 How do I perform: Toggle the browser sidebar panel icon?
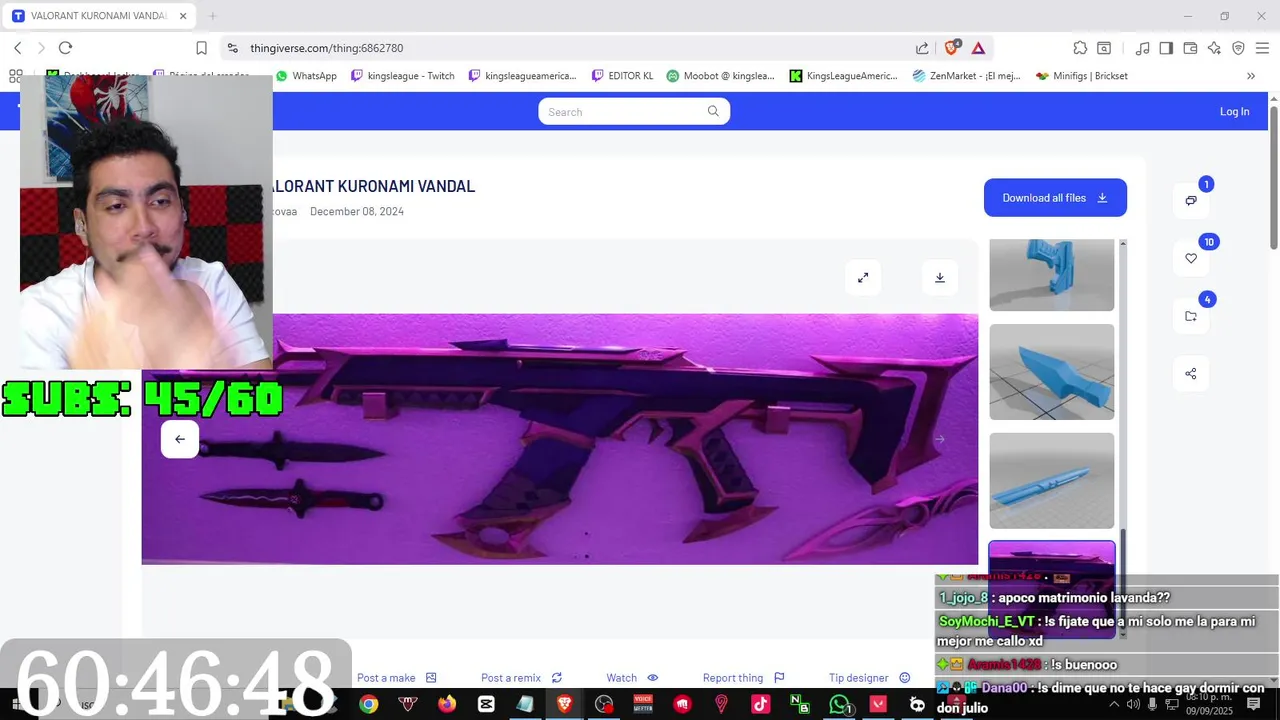tap(1166, 48)
